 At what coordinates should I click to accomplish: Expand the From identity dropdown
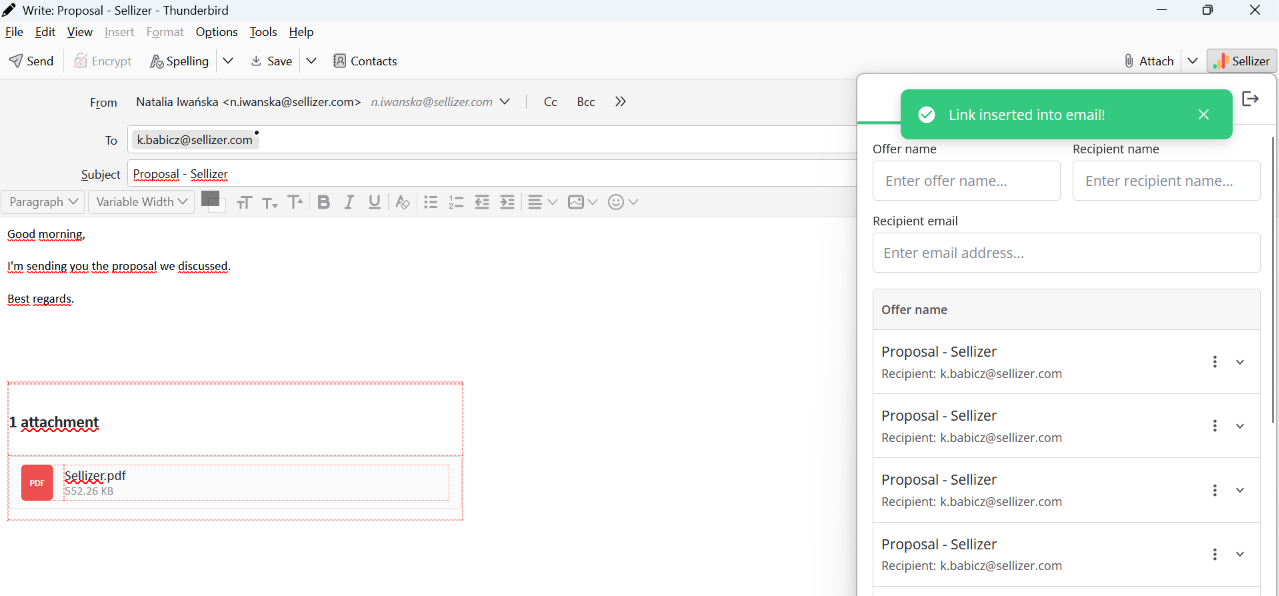505,102
